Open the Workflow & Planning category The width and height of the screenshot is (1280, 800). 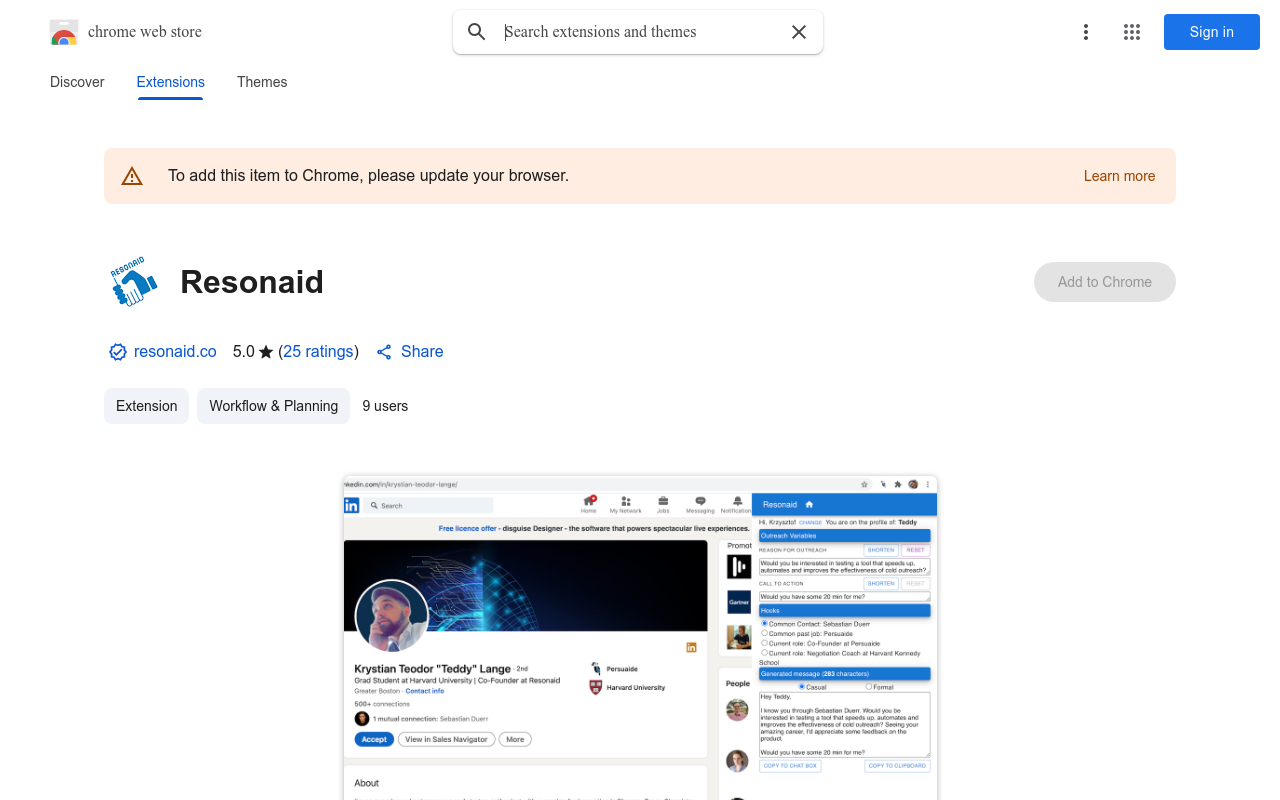(x=273, y=406)
